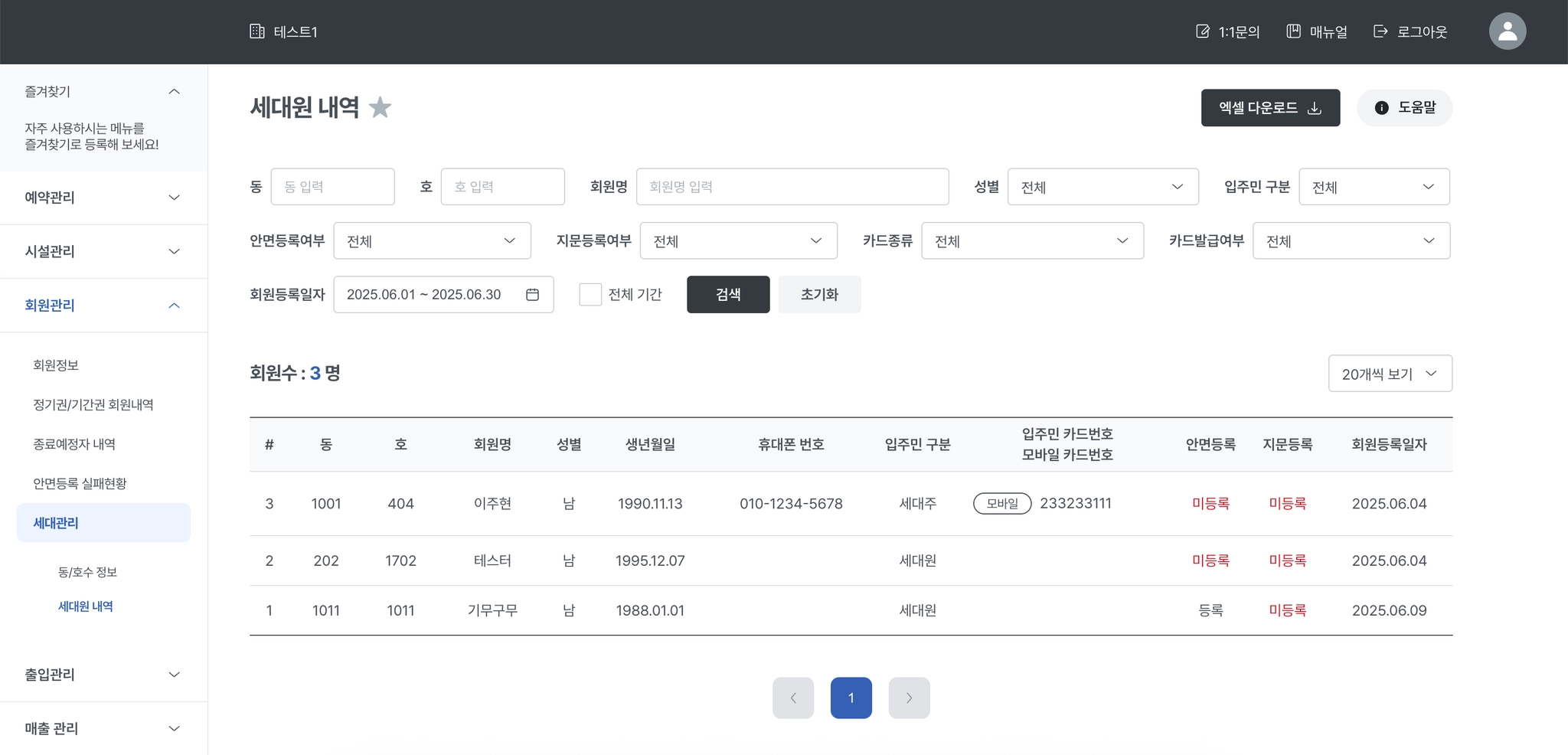Click the 엑셀 다운로드 button
1568x755 pixels.
point(1270,108)
